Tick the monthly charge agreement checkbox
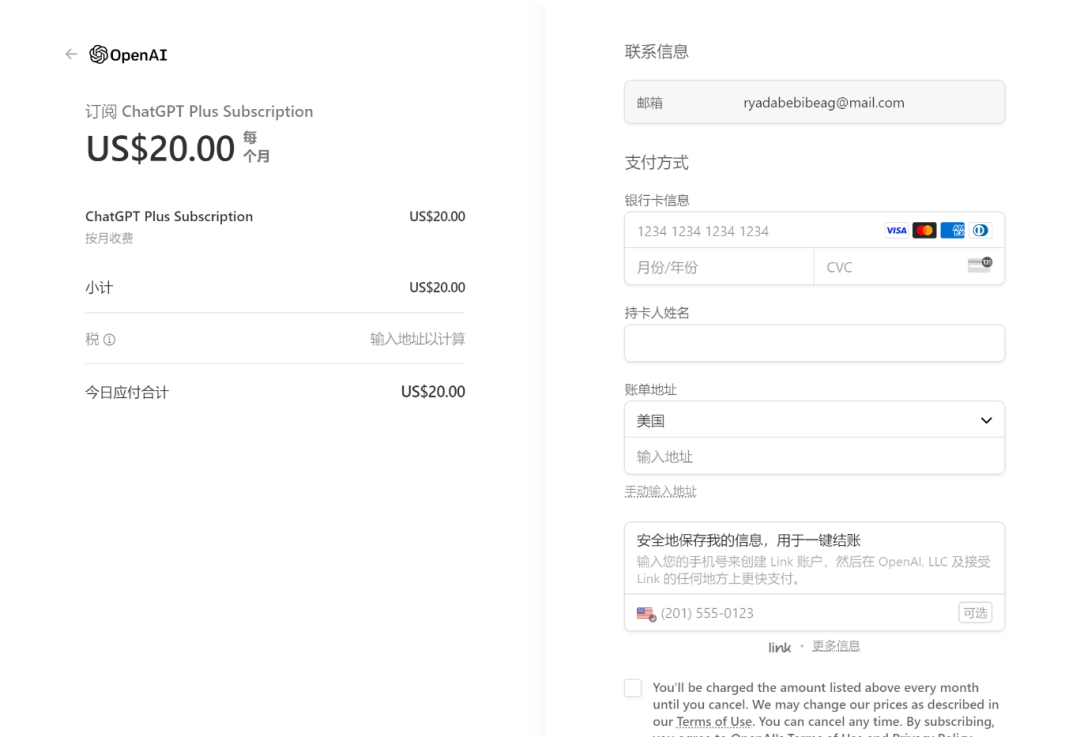Viewport: 1080px width, 737px height. (x=633, y=688)
